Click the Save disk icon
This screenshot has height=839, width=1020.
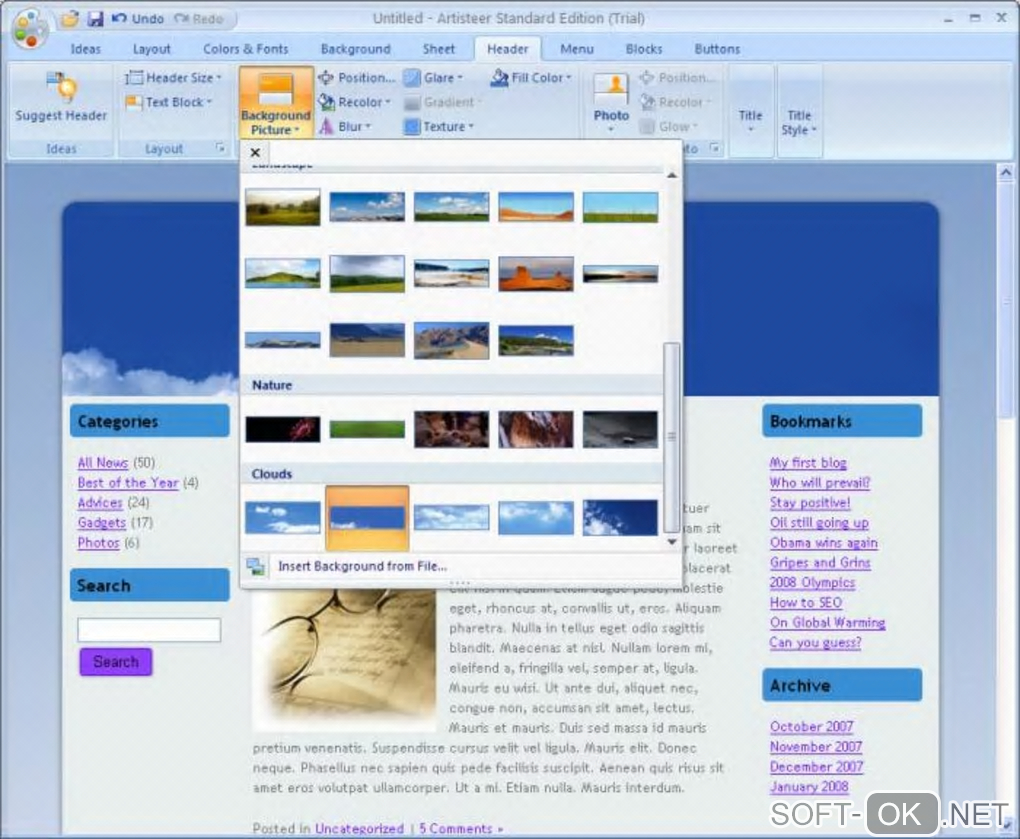(95, 19)
